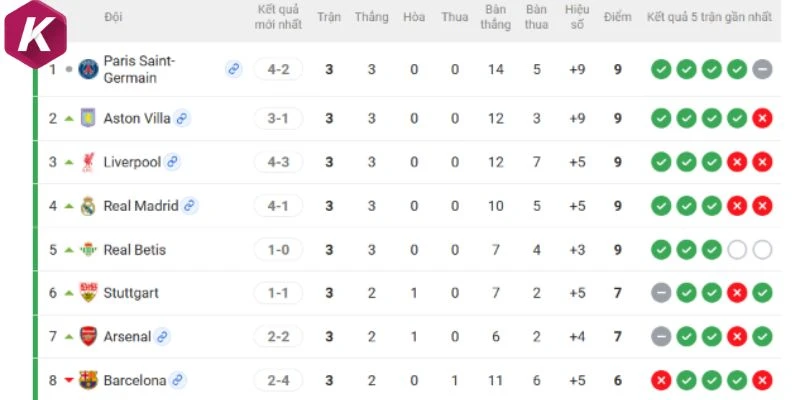Viewport: 800px width, 400px height.
Task: Click the Liverpool club crest
Action: (88, 163)
